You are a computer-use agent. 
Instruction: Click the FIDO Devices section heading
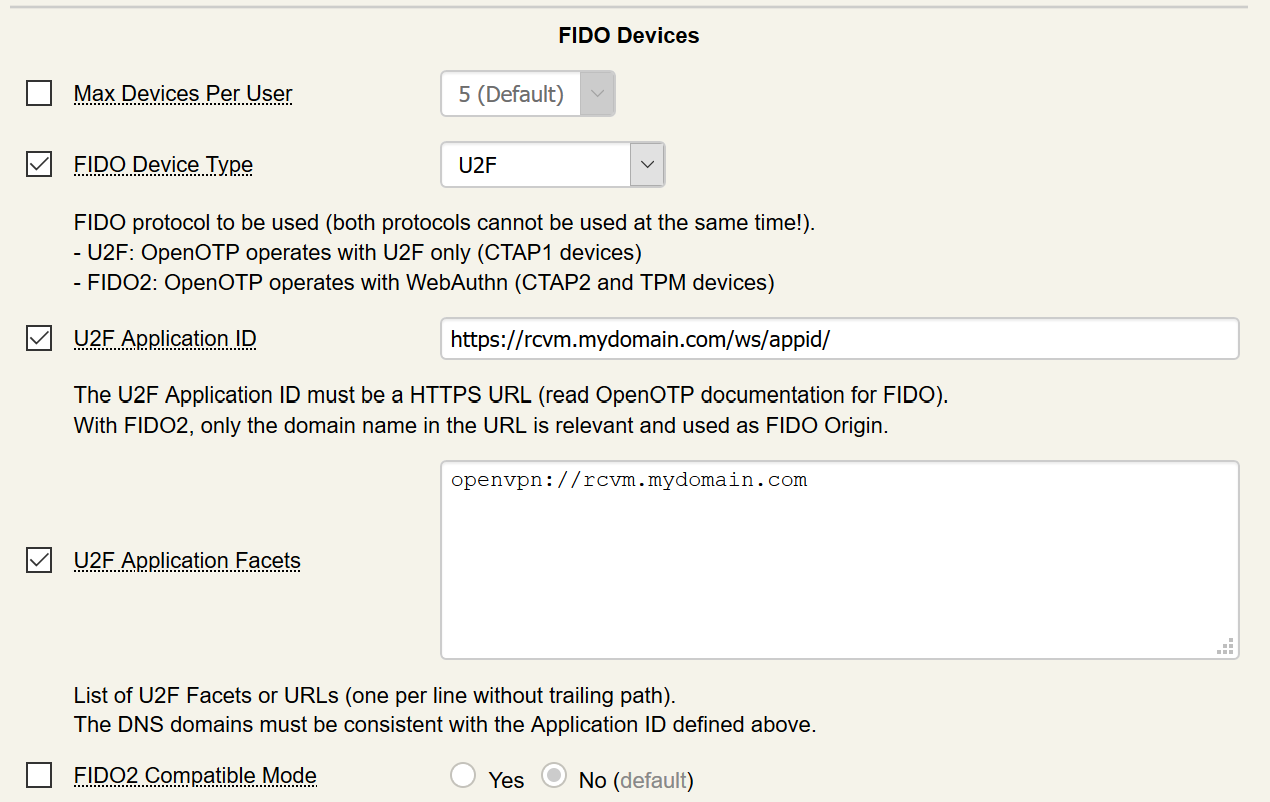click(629, 36)
